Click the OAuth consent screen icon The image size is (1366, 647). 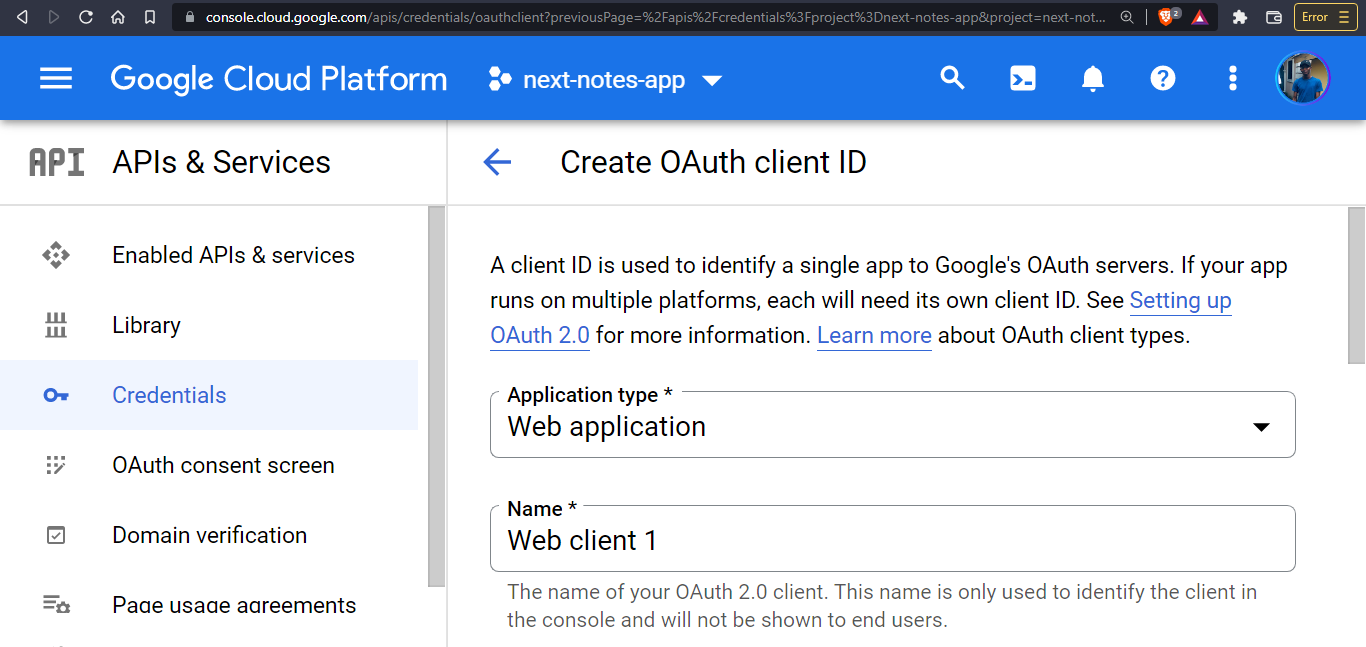(x=56, y=465)
